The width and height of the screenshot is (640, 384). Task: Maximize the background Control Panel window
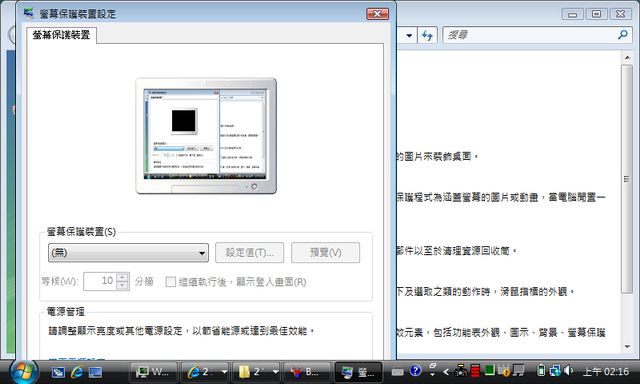[x=596, y=14]
